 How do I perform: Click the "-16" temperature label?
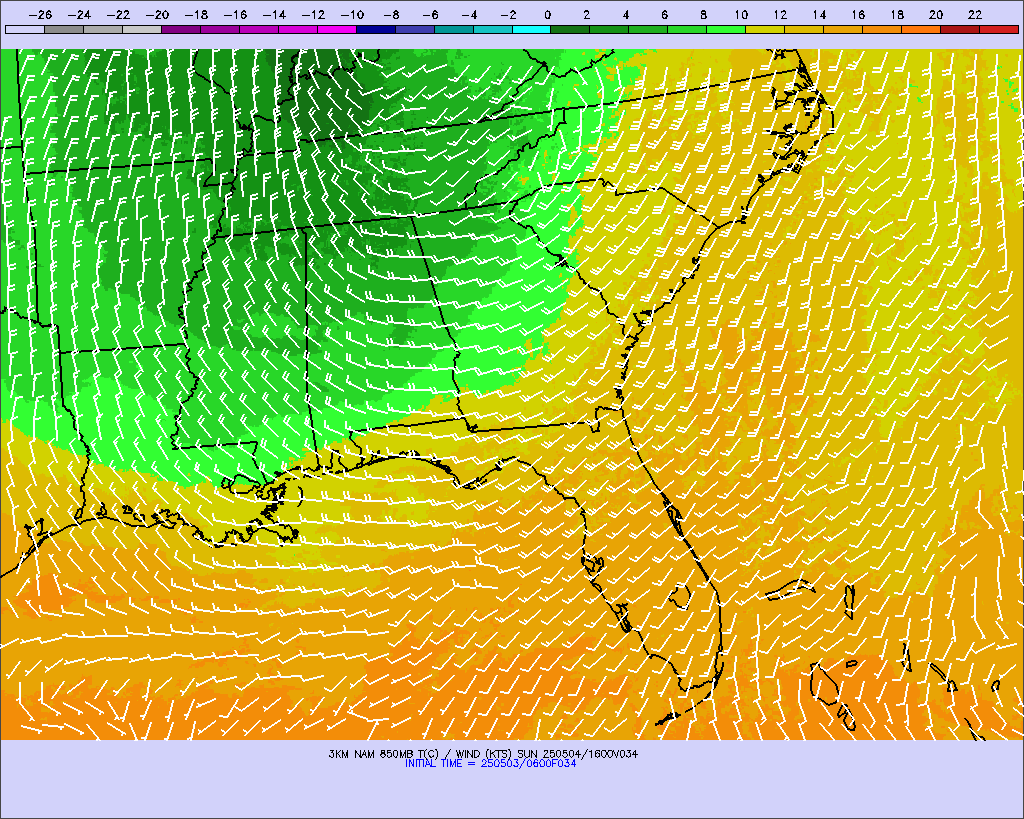pos(235,14)
